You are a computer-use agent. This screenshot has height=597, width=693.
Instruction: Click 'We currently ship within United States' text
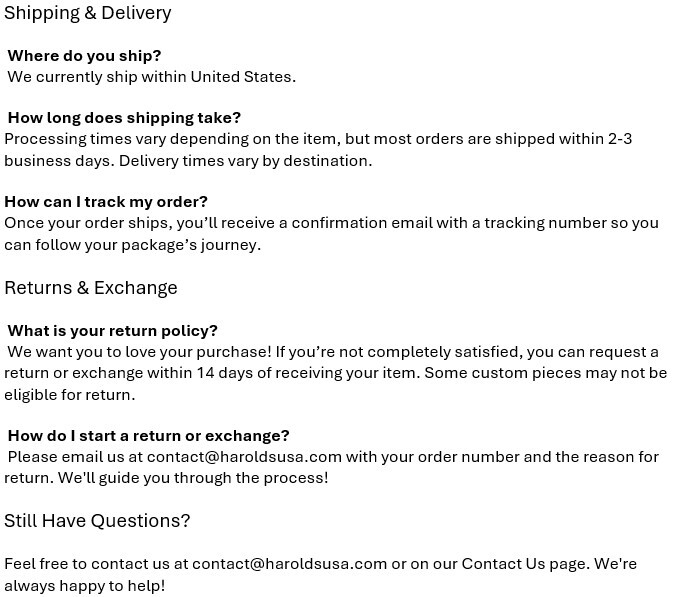click(x=152, y=77)
